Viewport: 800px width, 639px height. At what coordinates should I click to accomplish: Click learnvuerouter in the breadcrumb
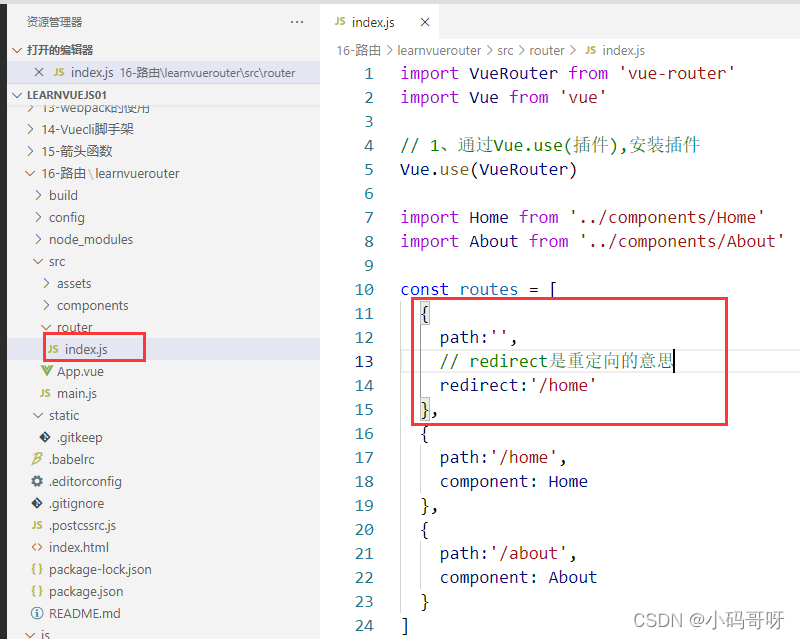point(439,51)
